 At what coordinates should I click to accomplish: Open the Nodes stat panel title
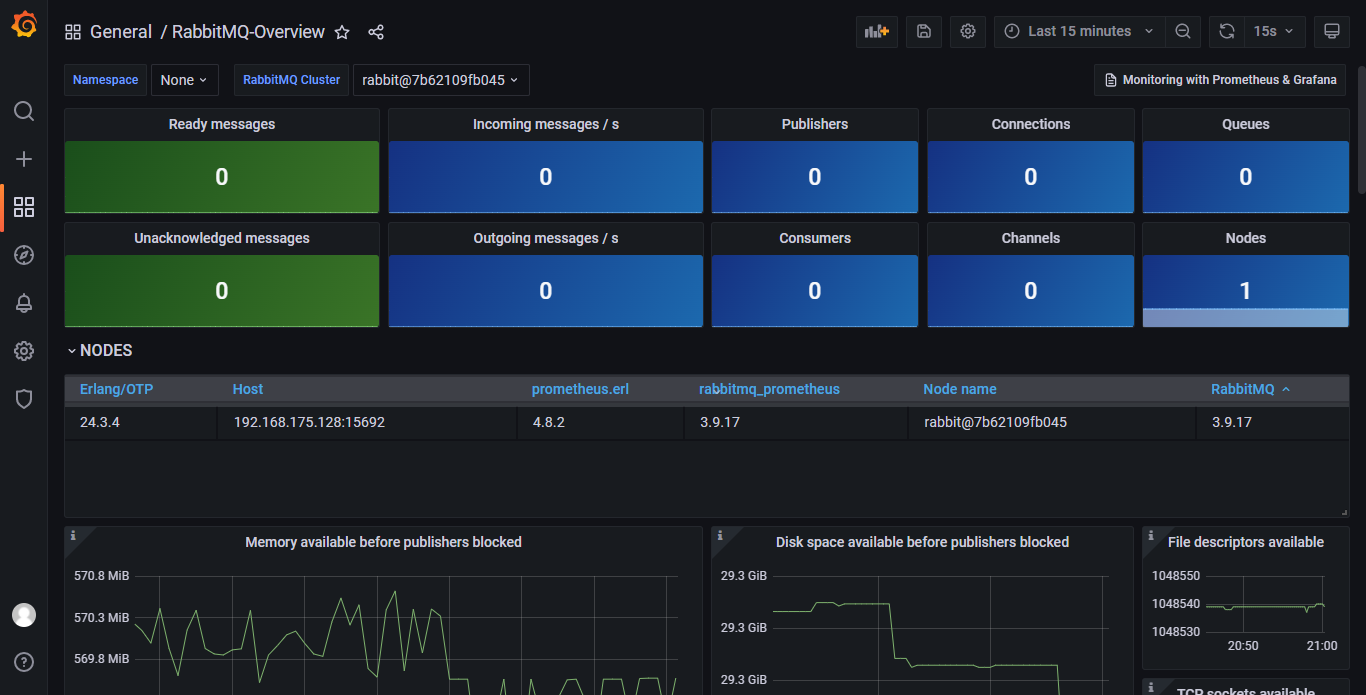[1246, 238]
